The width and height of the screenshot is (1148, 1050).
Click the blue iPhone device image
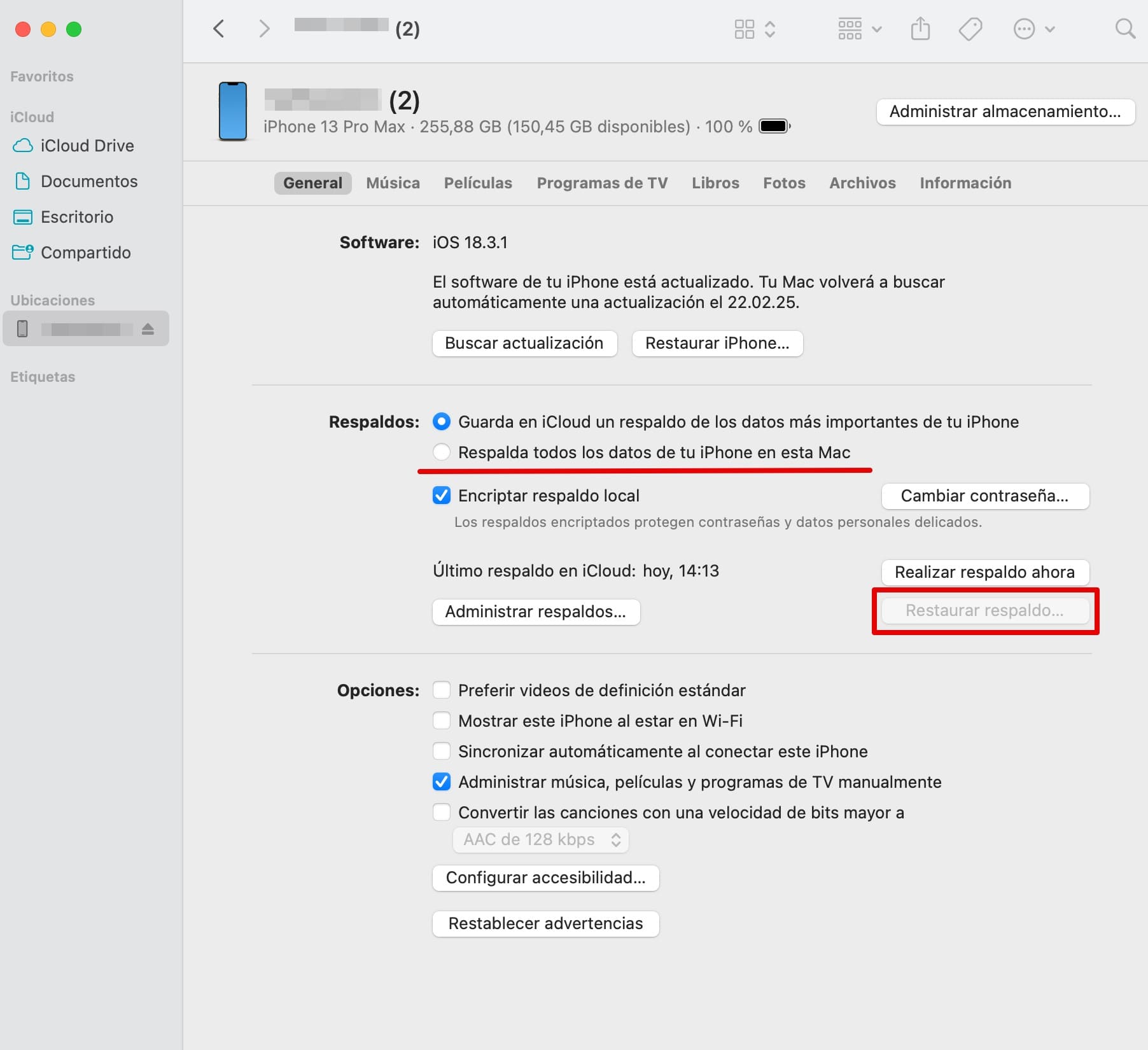pos(233,111)
